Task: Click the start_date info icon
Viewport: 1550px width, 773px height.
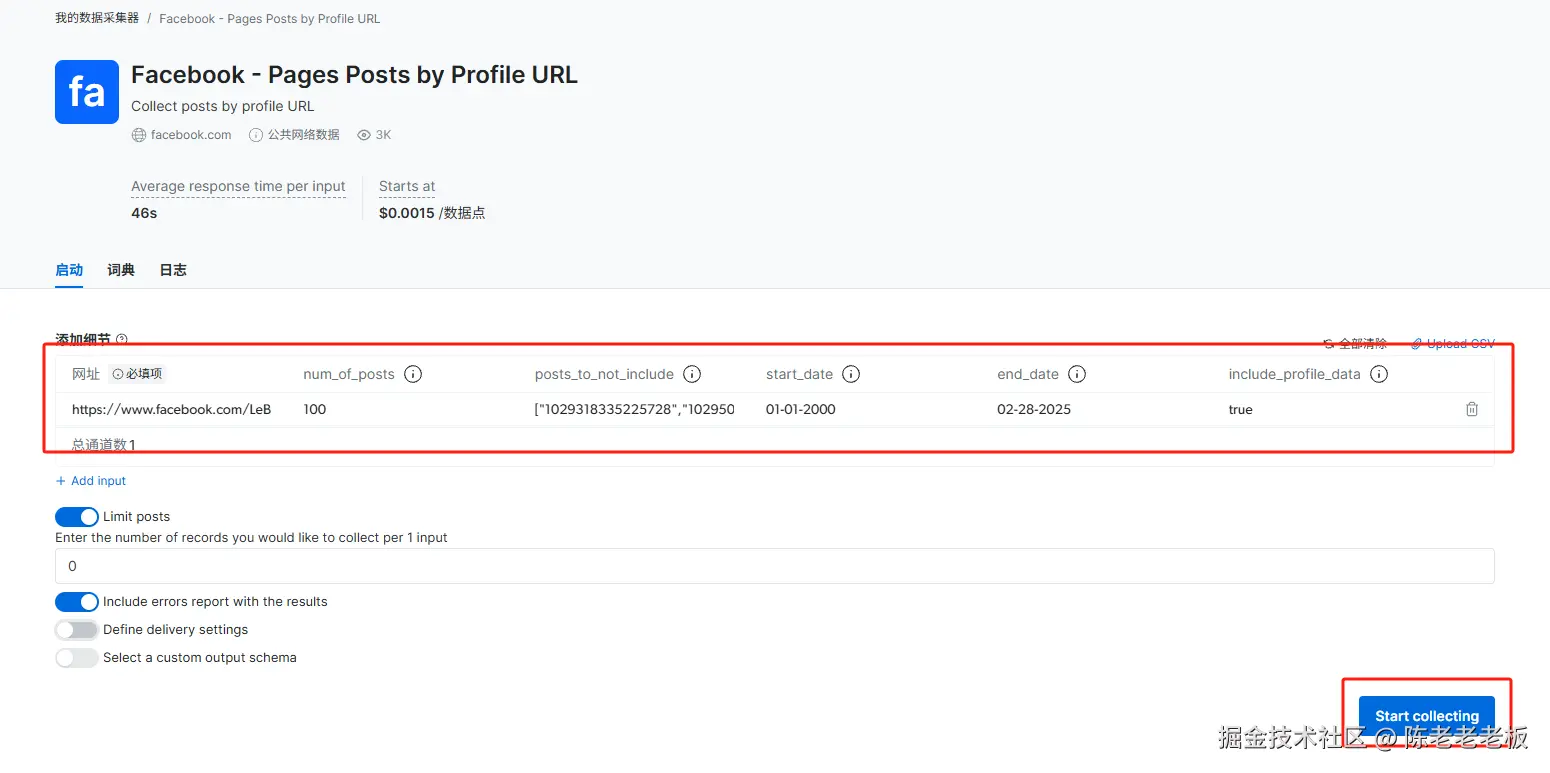Action: (851, 374)
